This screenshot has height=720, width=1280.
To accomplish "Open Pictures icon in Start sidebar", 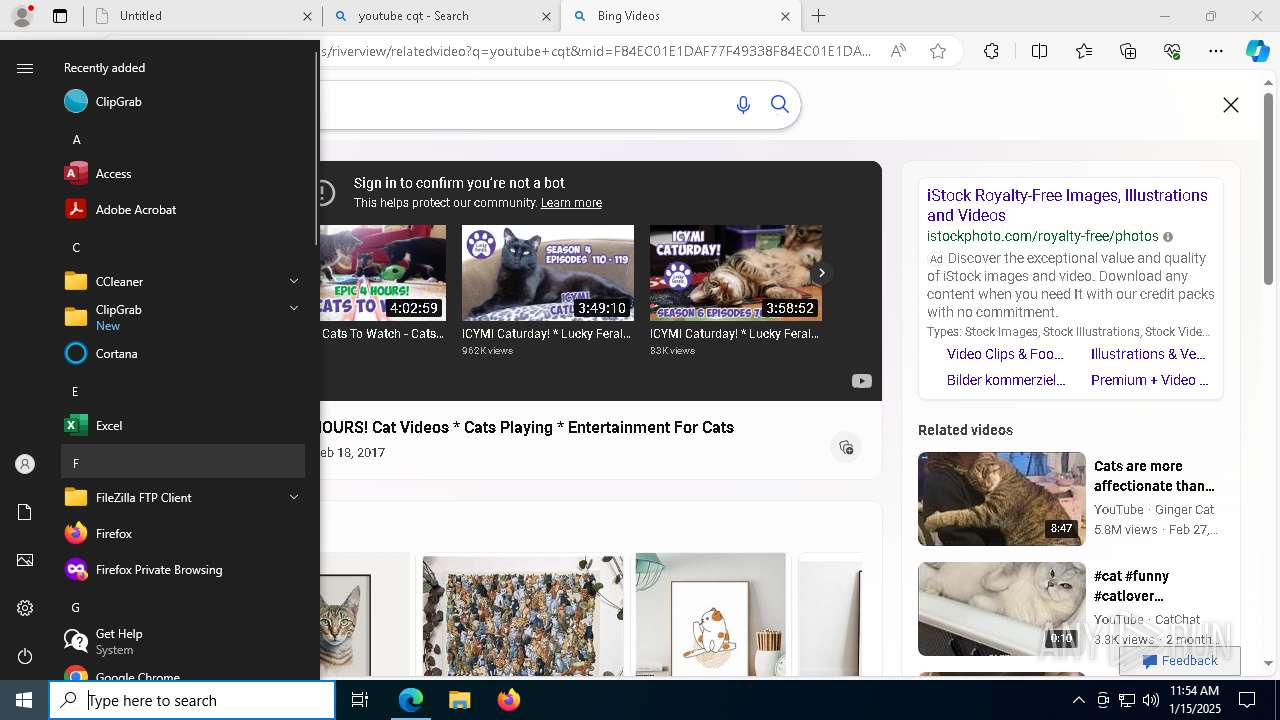I will click(25, 560).
